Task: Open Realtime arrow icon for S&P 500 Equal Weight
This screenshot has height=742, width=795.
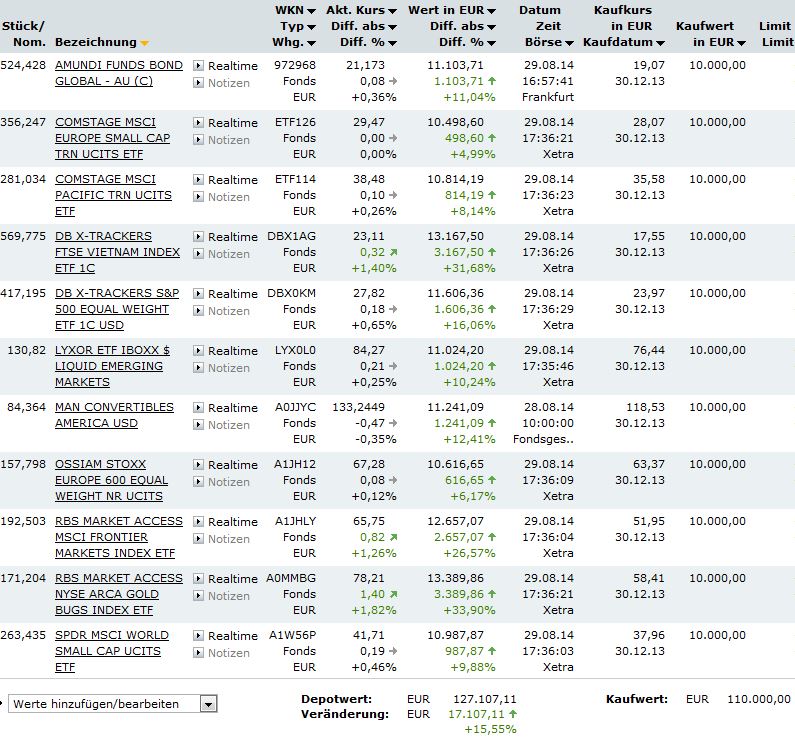Action: tap(198, 294)
